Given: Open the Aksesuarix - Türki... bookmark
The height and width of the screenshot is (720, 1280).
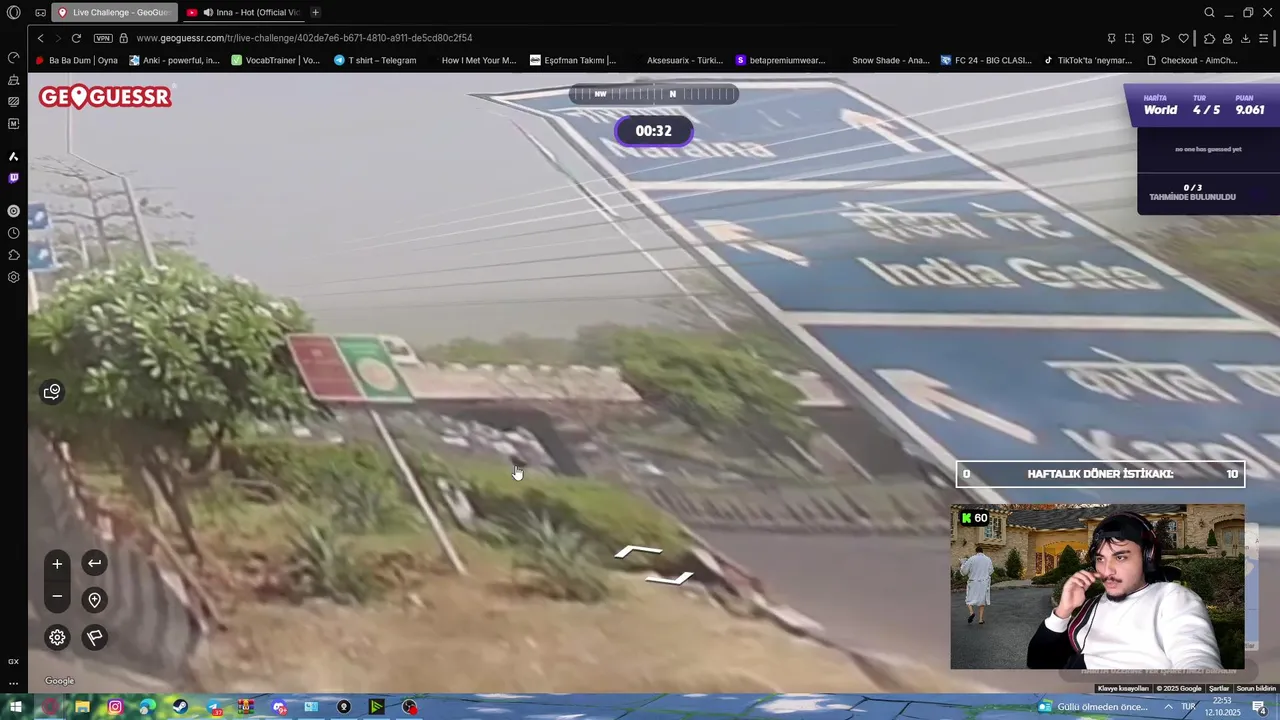Looking at the screenshot, I should tap(684, 60).
